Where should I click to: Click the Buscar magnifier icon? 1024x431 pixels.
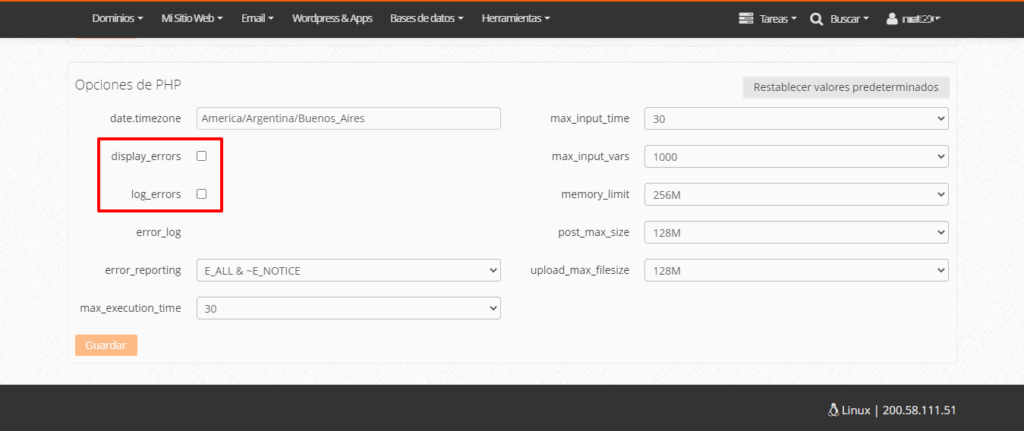pos(816,20)
